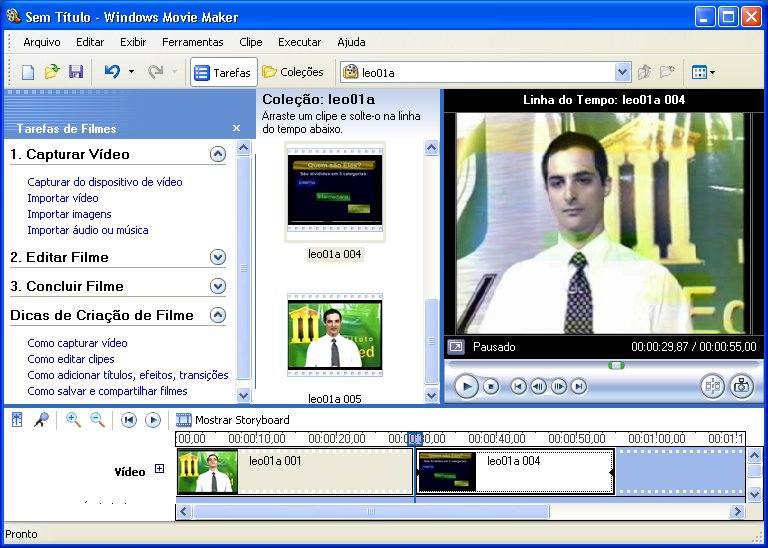This screenshot has height=548, width=768.
Task: Click the Take Picture camera button
Action: coord(742,386)
